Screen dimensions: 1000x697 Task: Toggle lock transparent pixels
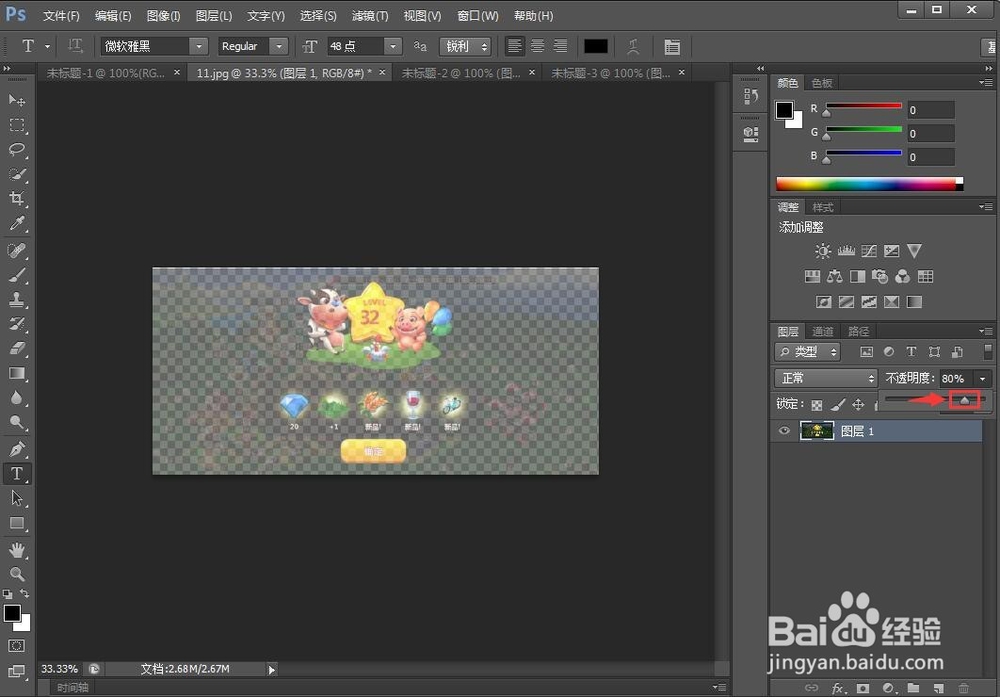(x=816, y=404)
